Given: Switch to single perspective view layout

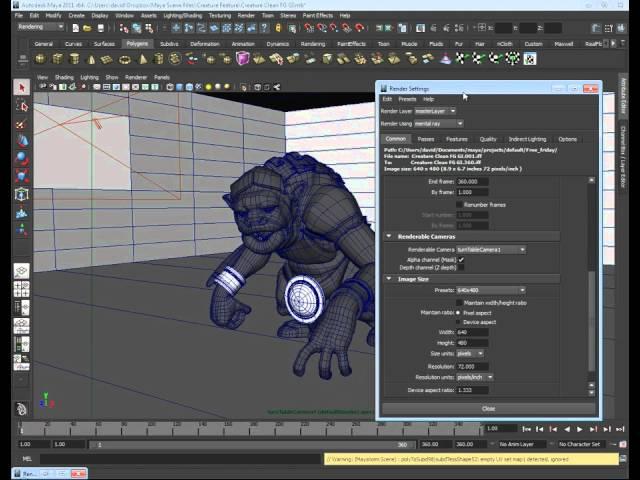Looking at the screenshot, I should click(21, 271).
